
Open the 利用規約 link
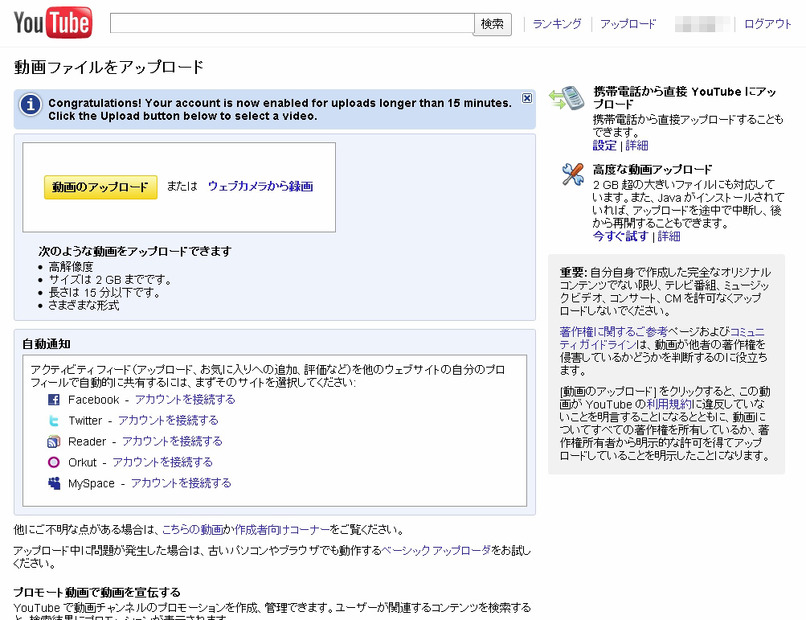669,404
